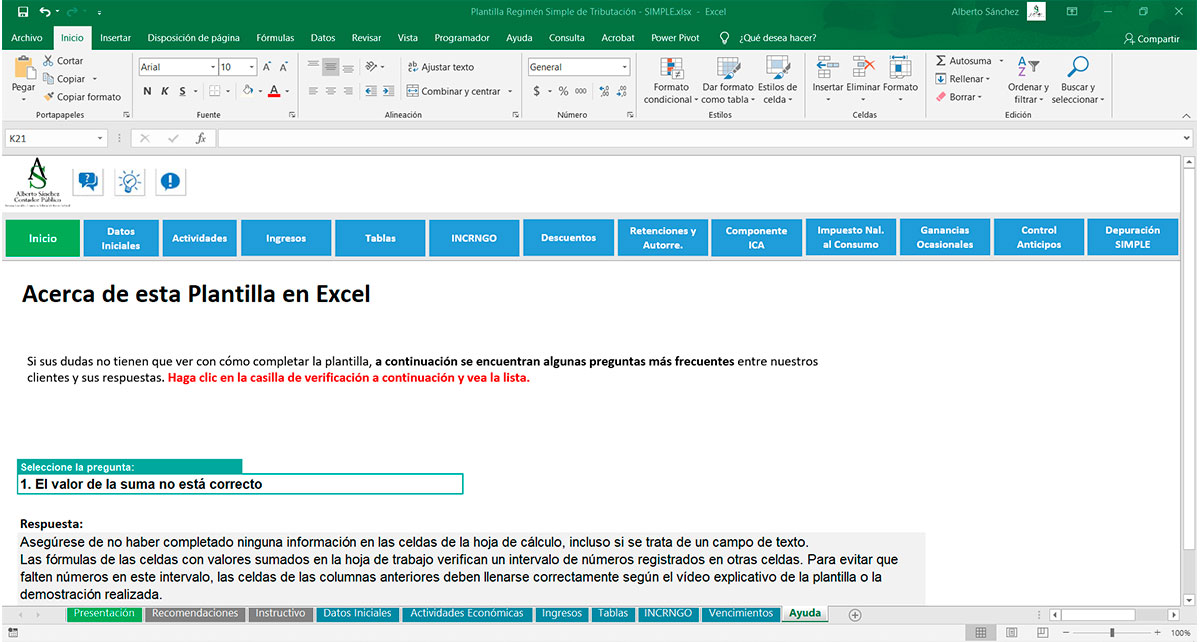
Task: Open the question-mark chat help icon
Action: click(x=88, y=181)
